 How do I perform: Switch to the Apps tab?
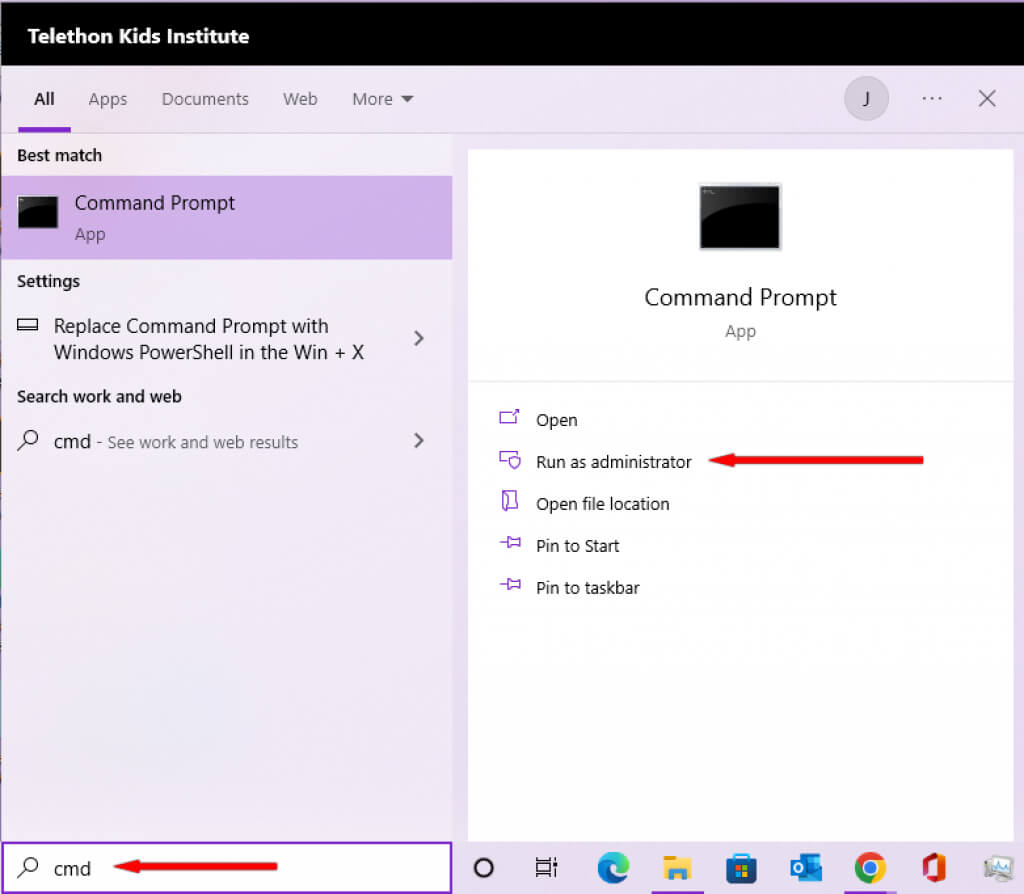click(x=108, y=99)
